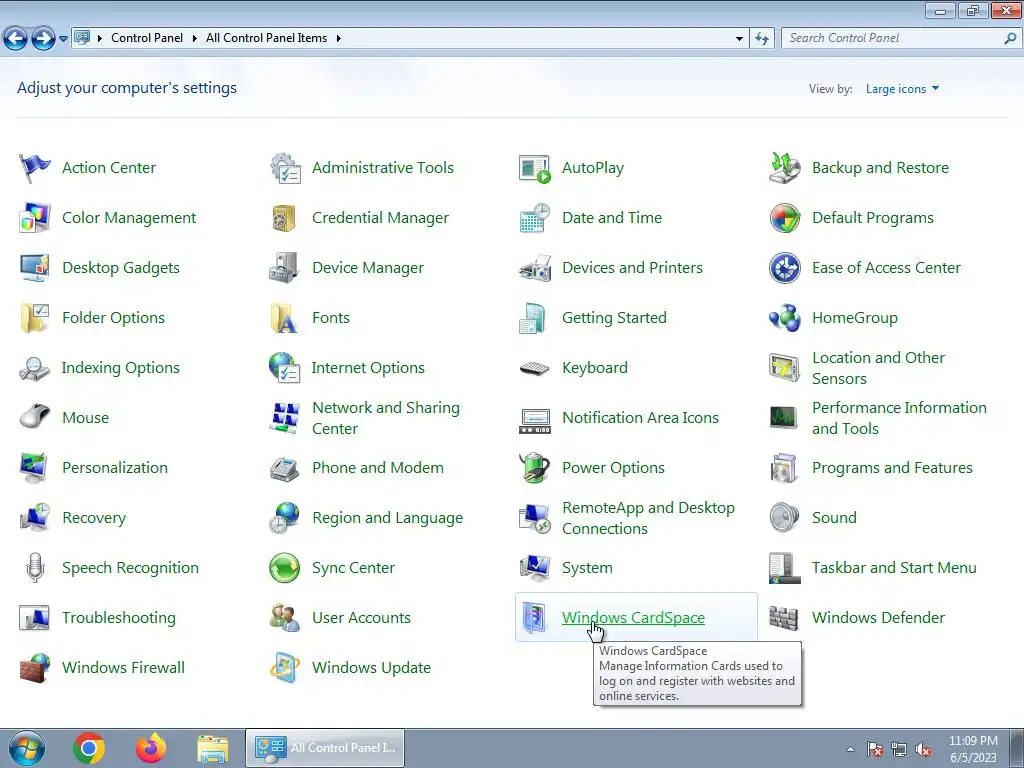
Task: Open the Region and Language link
Action: 387,518
